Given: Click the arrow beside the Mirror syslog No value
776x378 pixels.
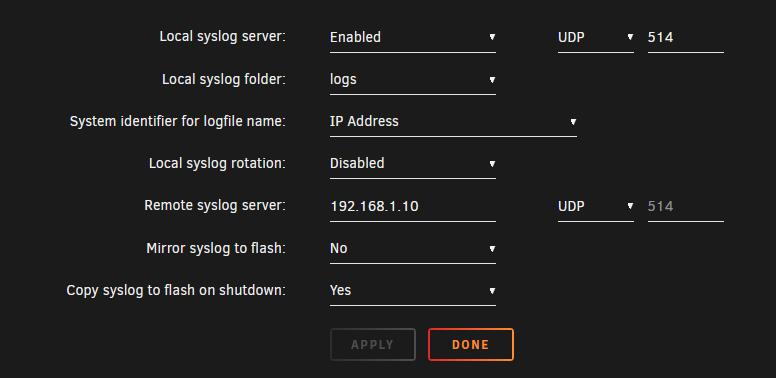Looking at the screenshot, I should (x=492, y=248).
